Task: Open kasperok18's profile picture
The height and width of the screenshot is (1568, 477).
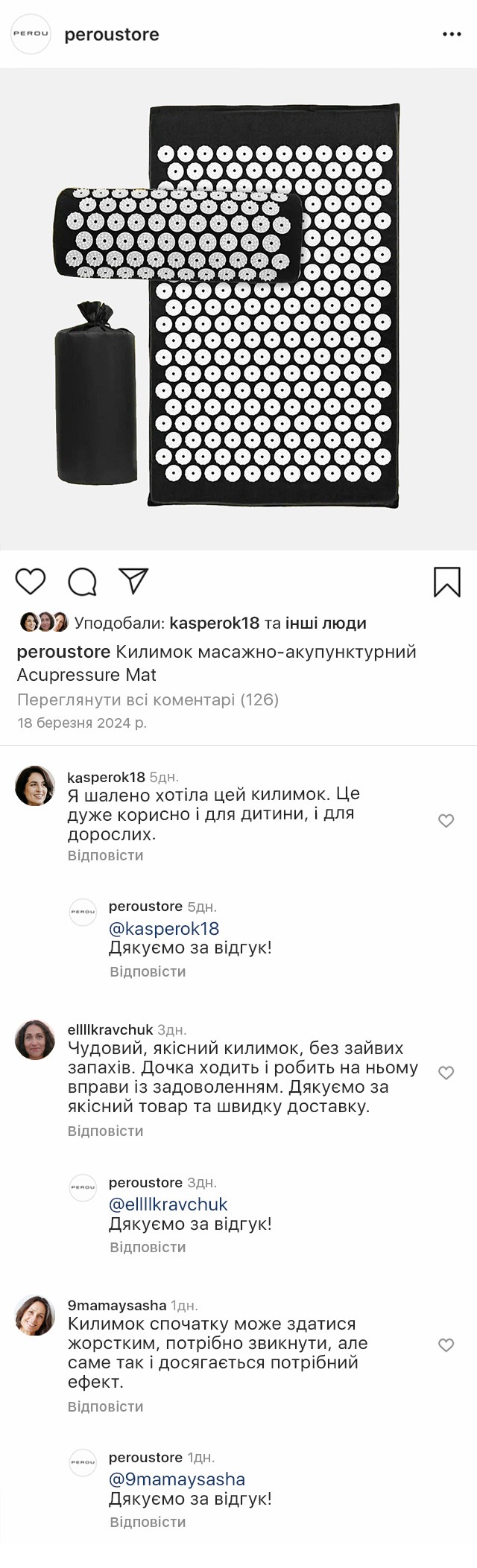Action: click(x=35, y=786)
